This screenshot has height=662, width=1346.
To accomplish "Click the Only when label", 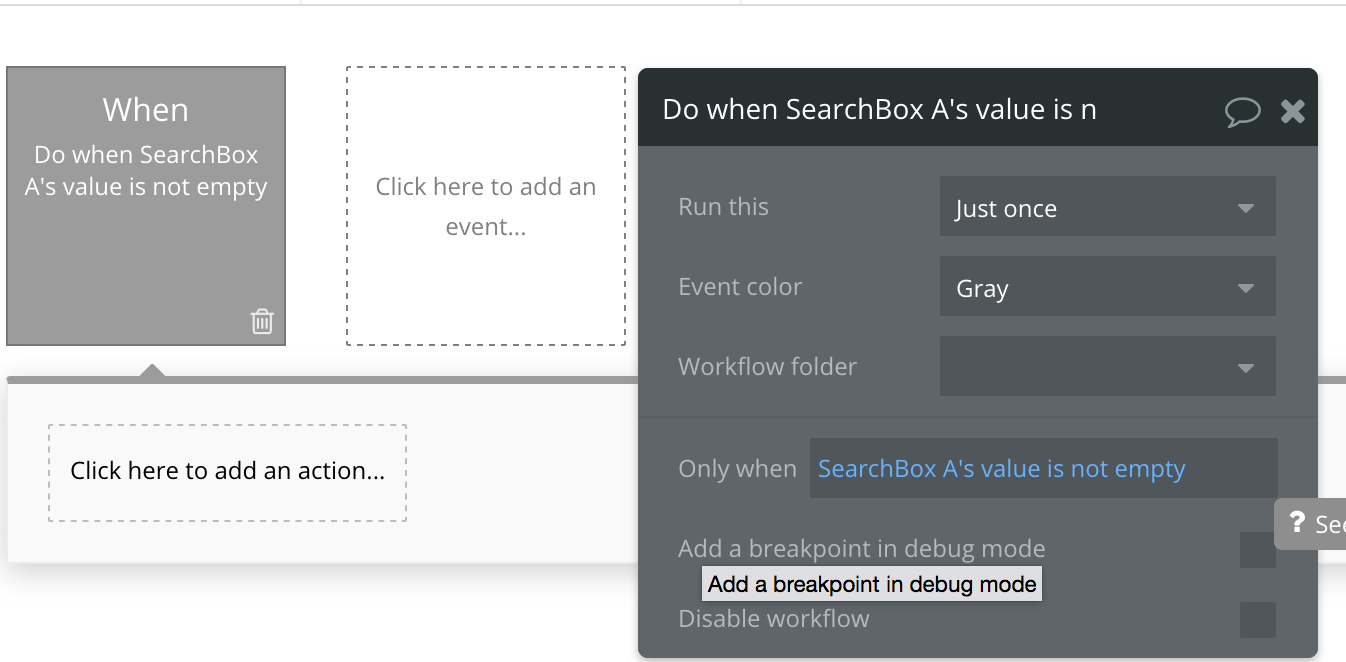I will 737,469.
